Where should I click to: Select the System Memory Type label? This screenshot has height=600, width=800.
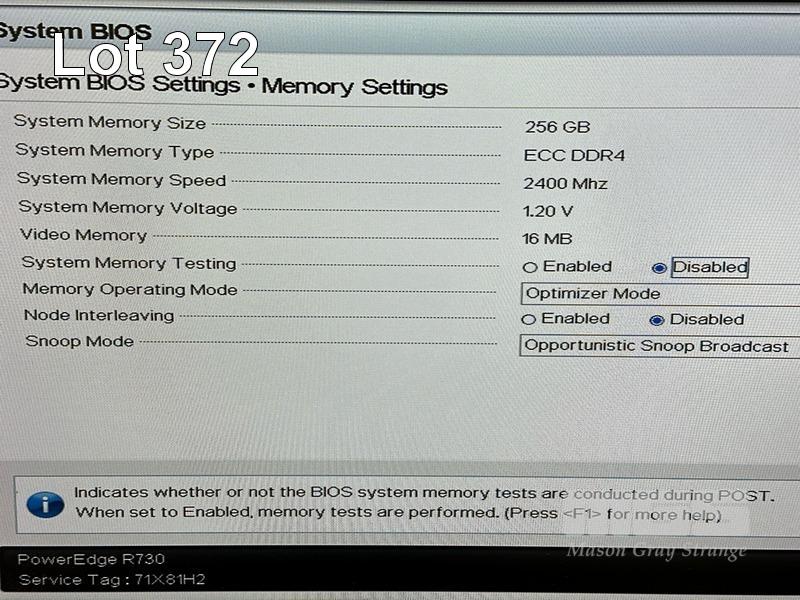click(115, 151)
